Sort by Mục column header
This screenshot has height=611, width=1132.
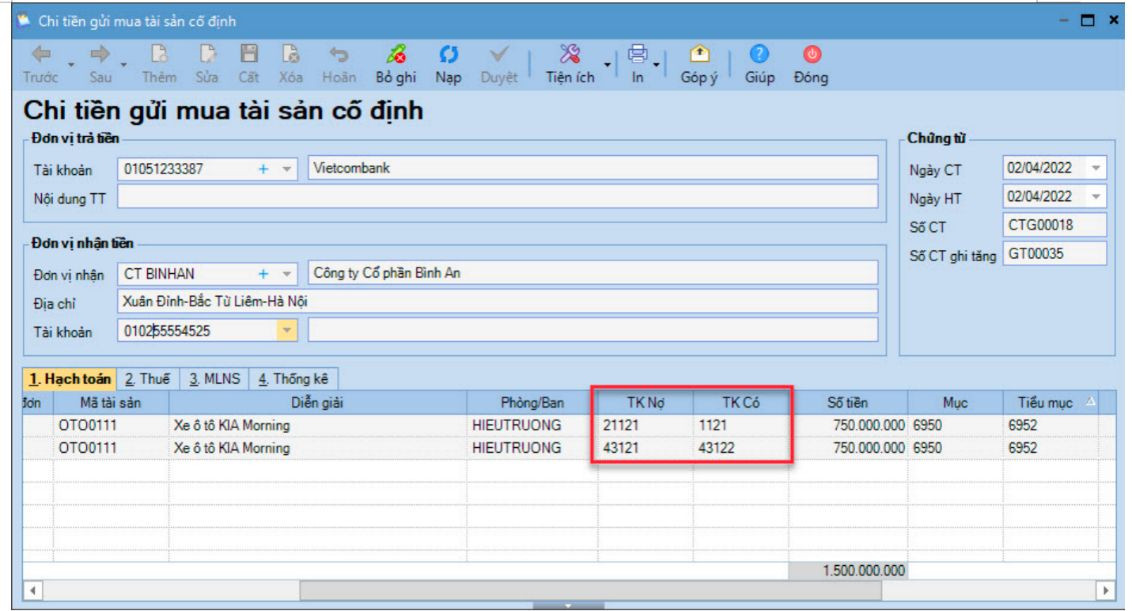coord(954,403)
